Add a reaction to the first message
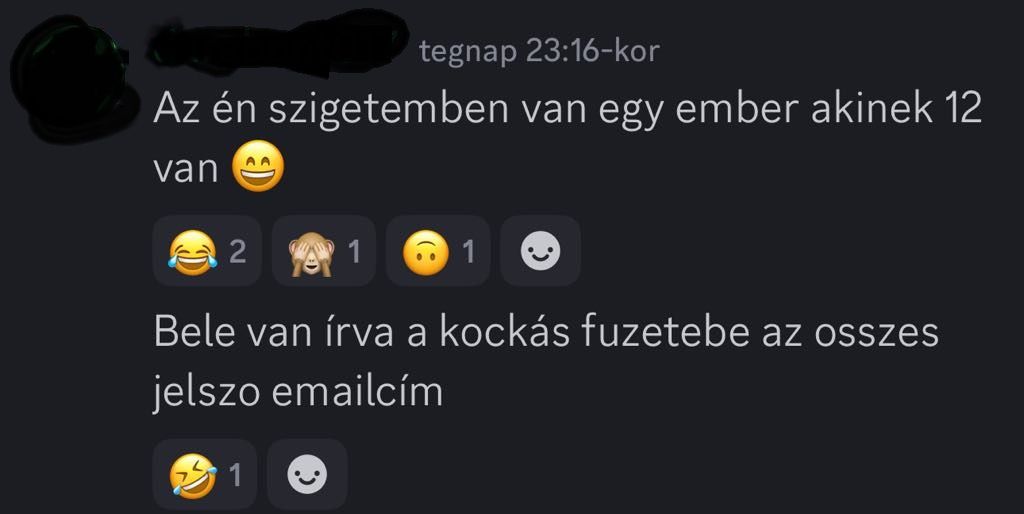1024x514 pixels. pos(540,251)
